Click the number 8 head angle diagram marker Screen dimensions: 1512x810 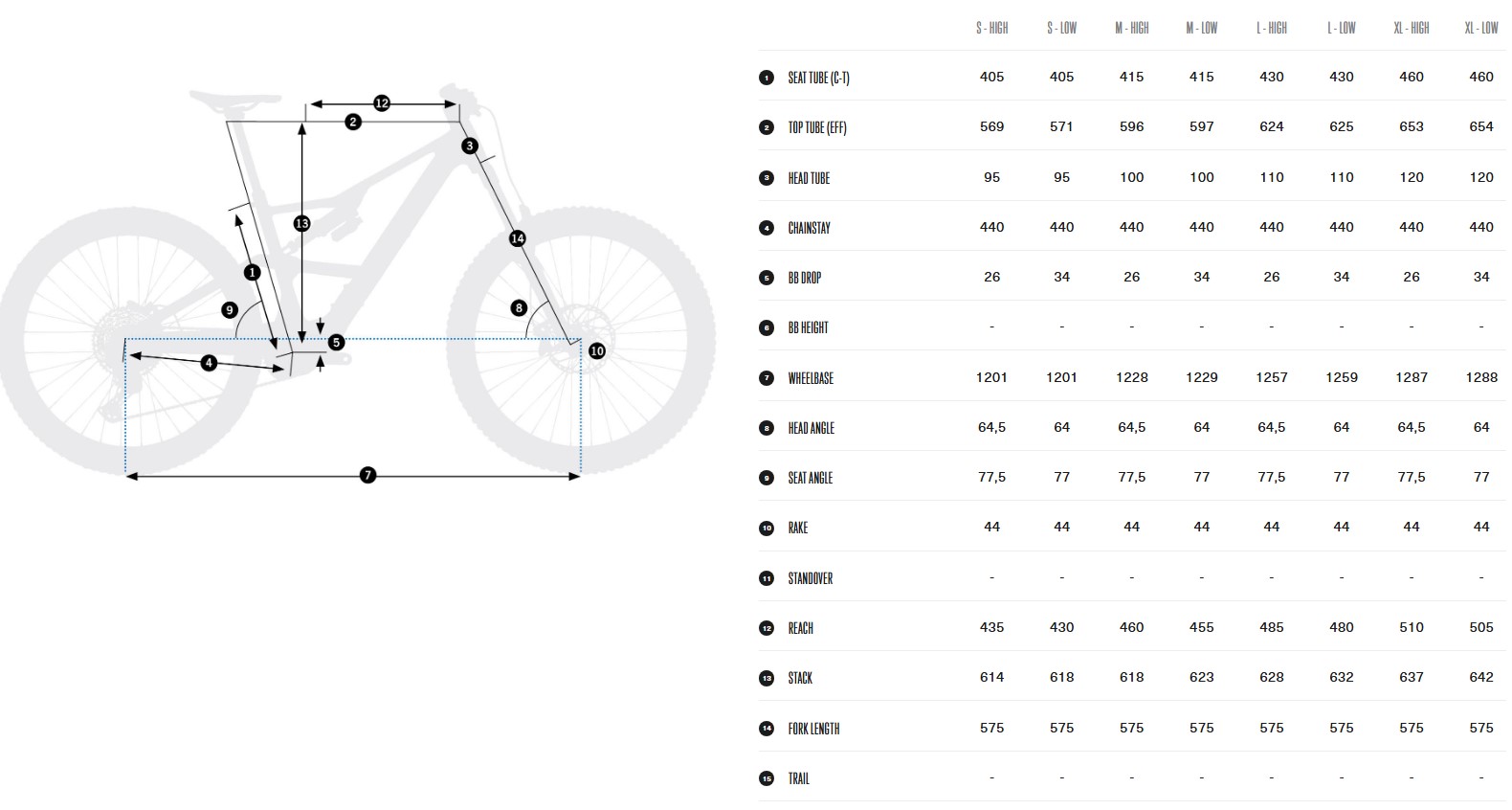click(519, 308)
